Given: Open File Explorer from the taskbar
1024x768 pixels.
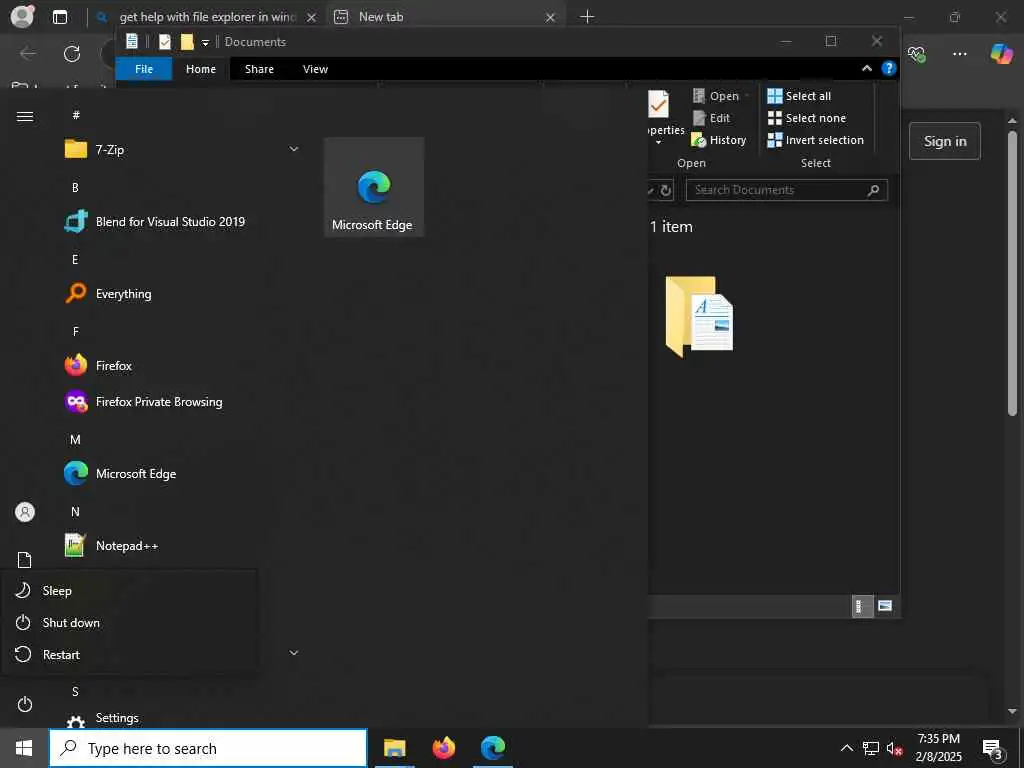Looking at the screenshot, I should [394, 748].
